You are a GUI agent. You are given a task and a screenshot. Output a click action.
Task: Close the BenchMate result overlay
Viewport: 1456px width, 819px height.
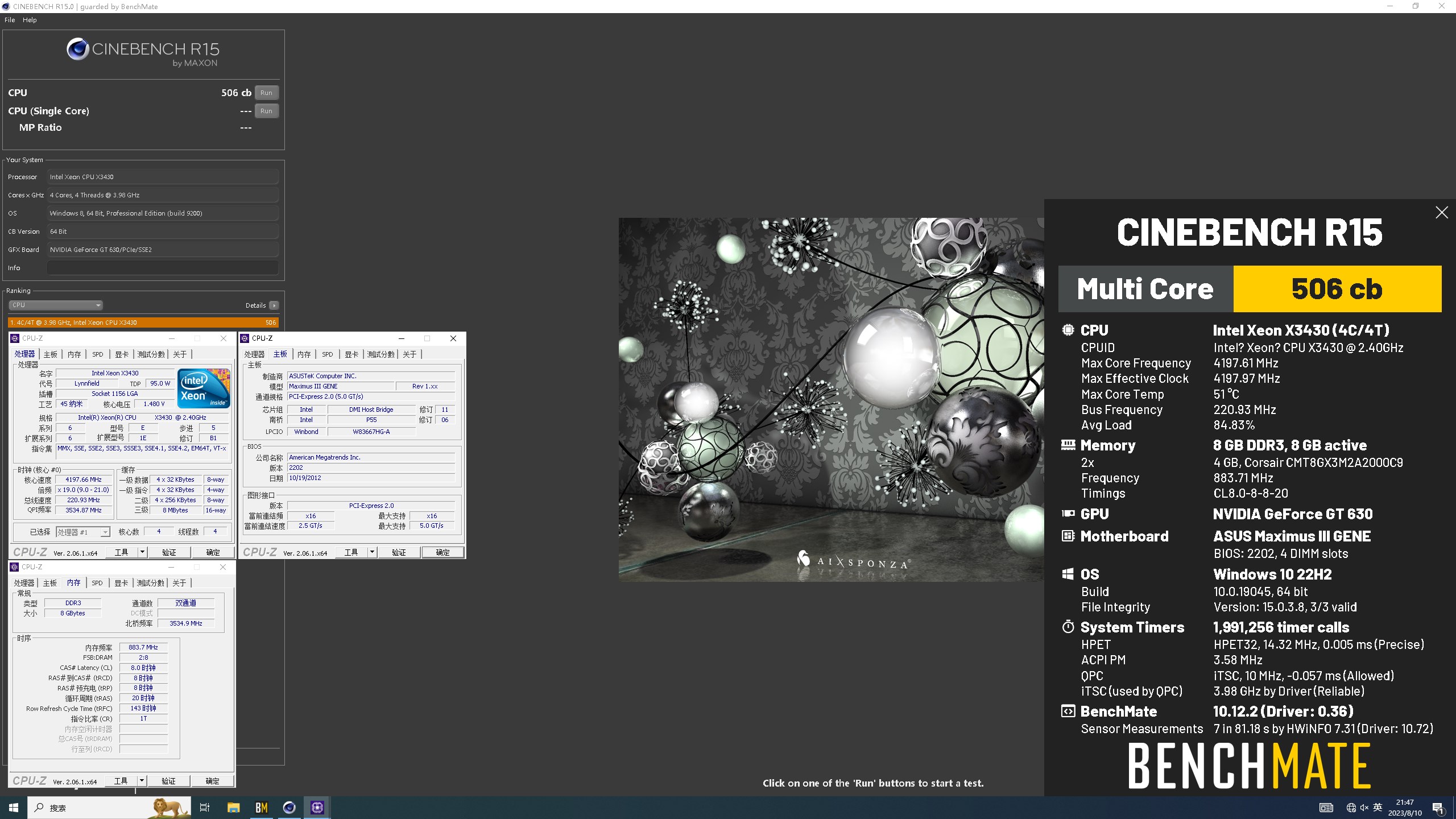click(1442, 213)
